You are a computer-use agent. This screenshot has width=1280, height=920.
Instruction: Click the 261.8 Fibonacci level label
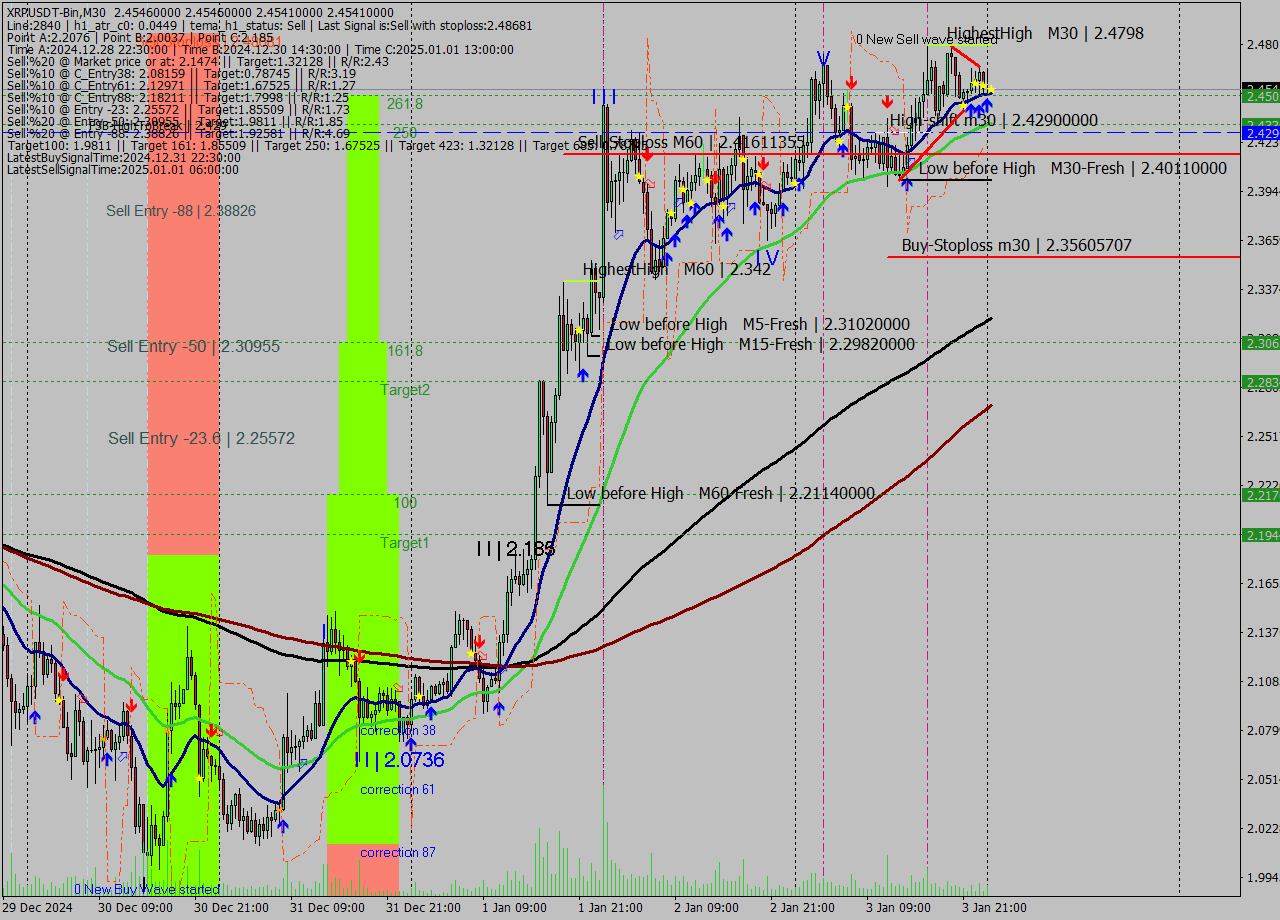coord(405,104)
